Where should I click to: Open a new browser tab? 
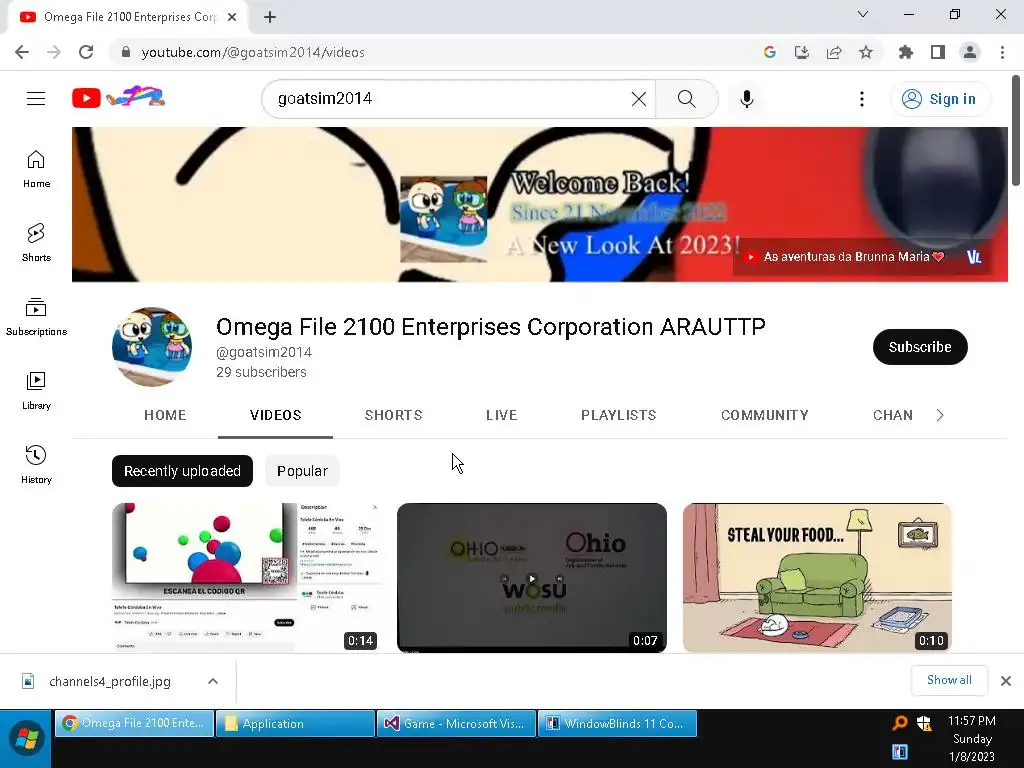[270, 17]
